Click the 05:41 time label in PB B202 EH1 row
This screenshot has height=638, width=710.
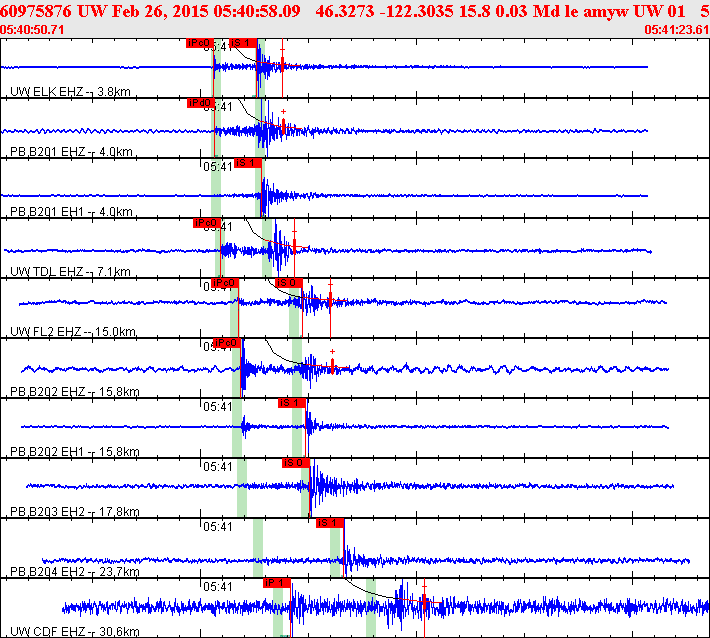(217, 407)
